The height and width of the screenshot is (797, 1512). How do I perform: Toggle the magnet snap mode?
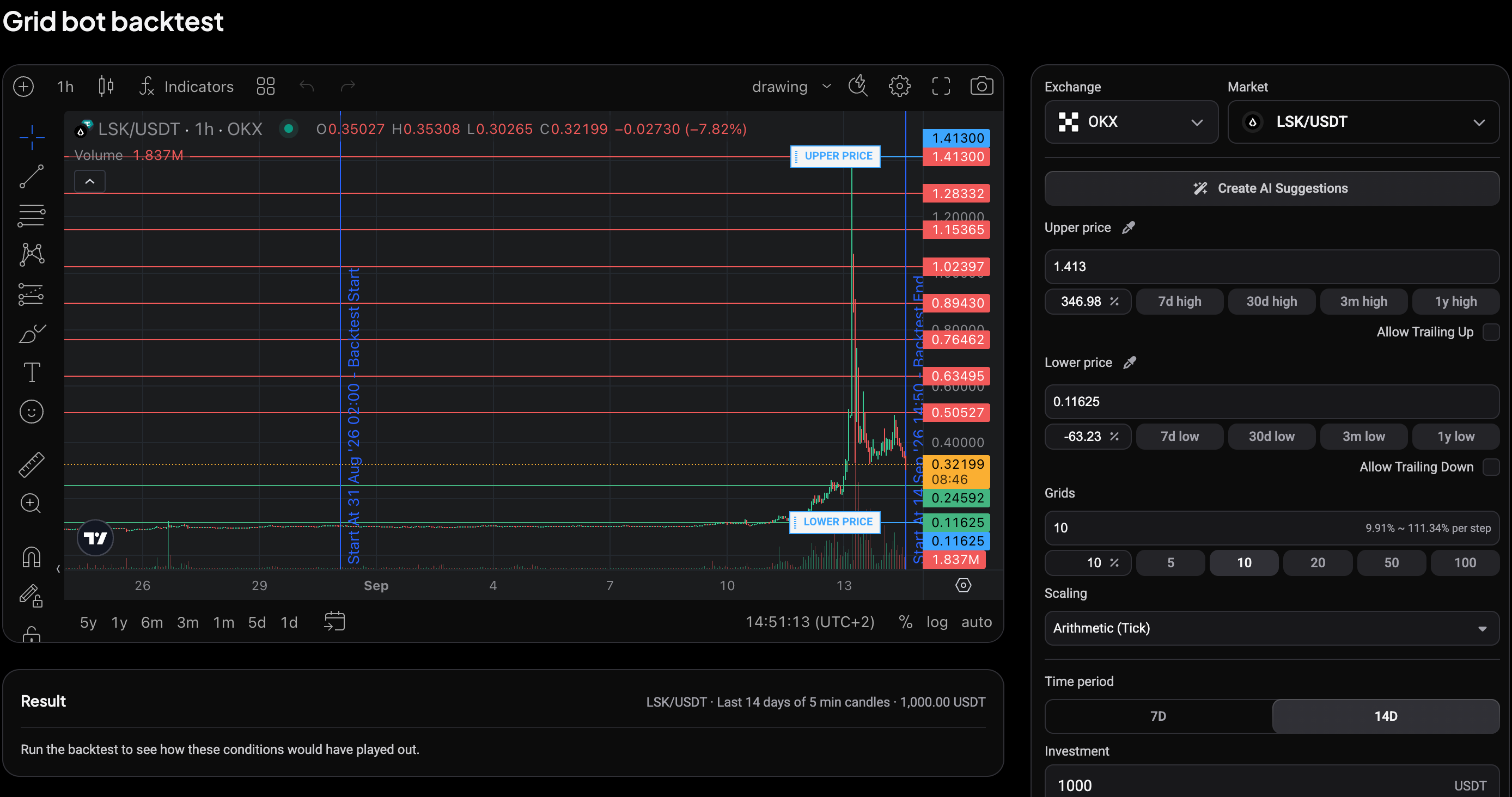coord(32,557)
